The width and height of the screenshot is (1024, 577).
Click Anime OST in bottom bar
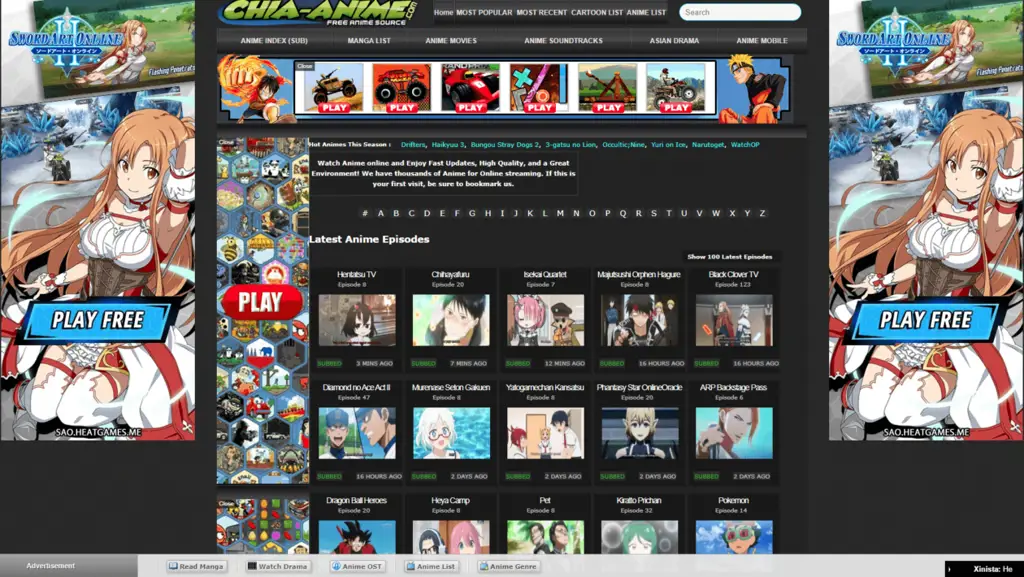coord(357,567)
